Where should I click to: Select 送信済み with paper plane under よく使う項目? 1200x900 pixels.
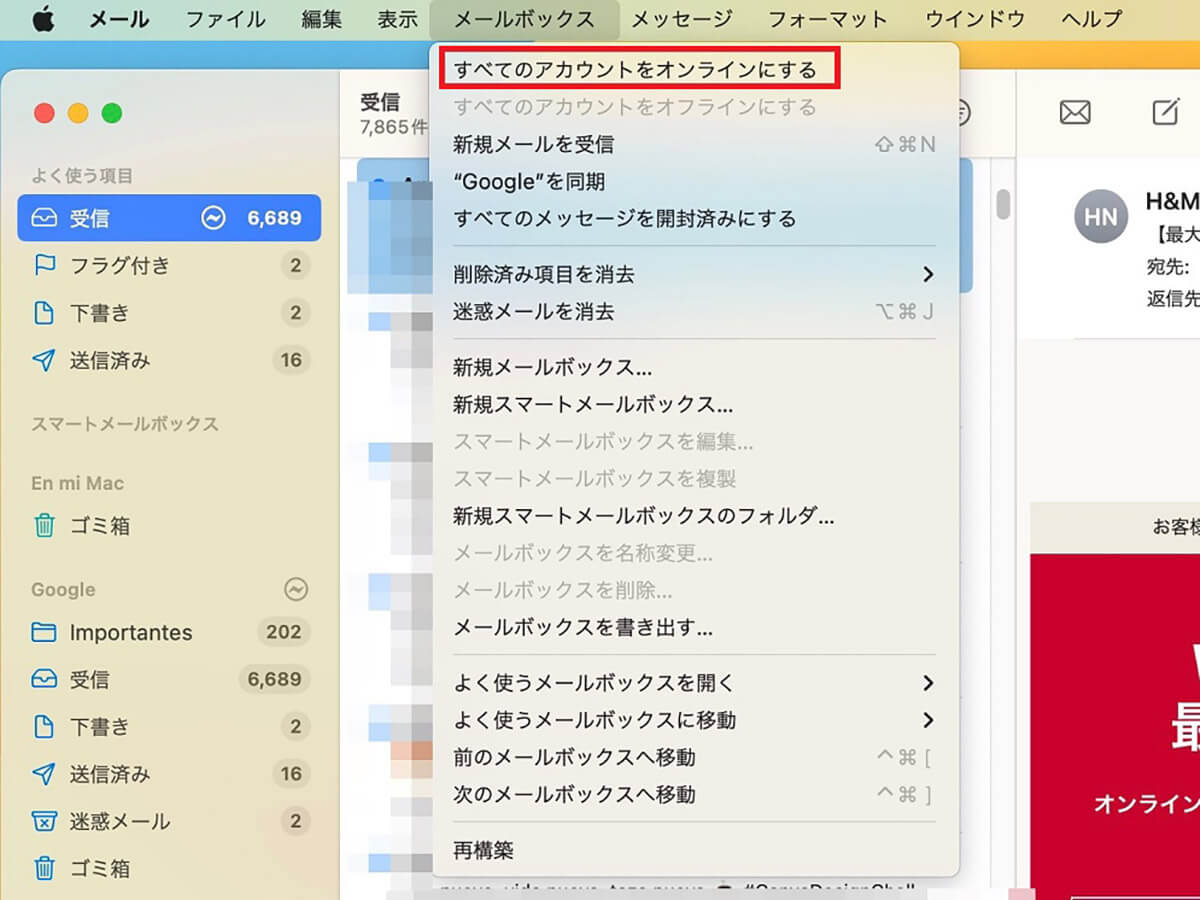169,360
